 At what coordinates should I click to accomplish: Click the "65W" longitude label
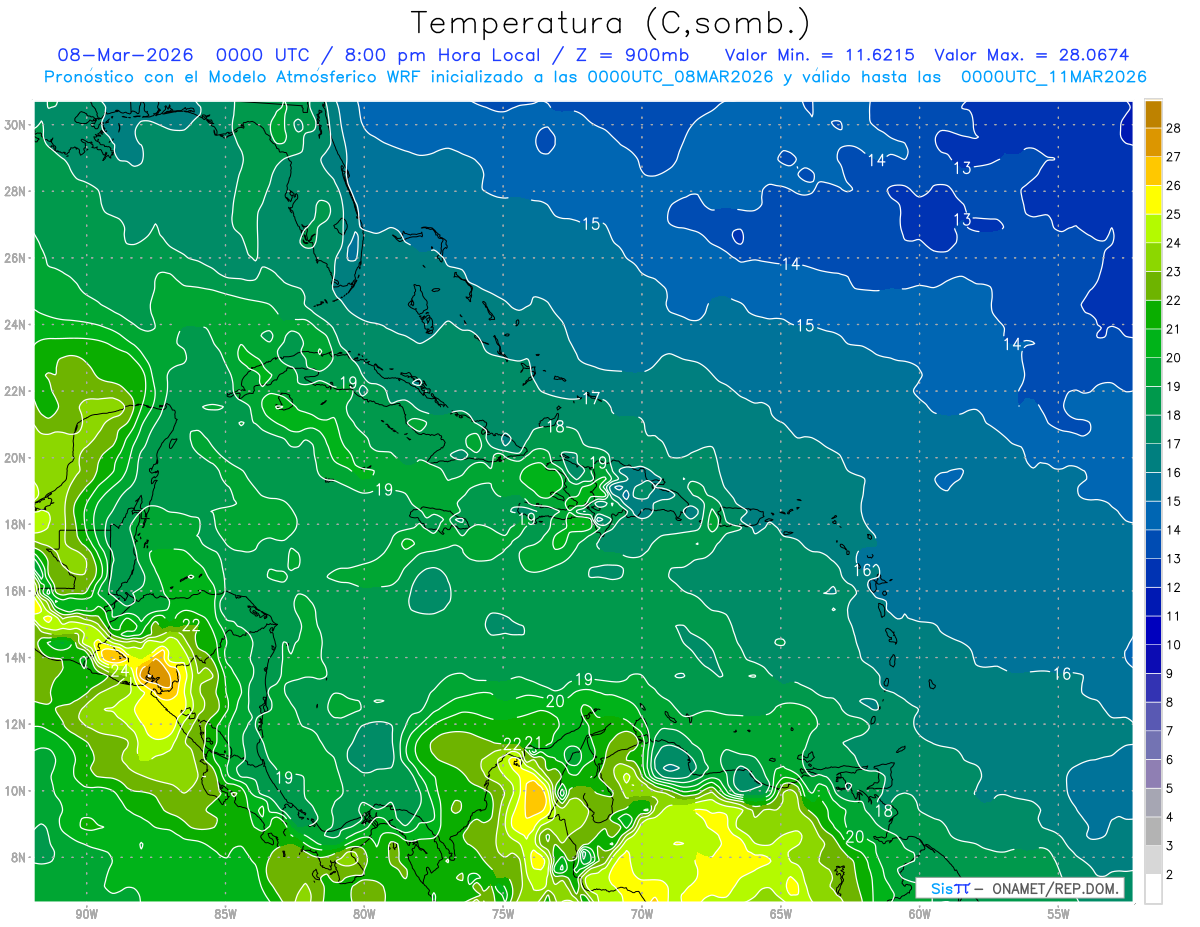(781, 914)
